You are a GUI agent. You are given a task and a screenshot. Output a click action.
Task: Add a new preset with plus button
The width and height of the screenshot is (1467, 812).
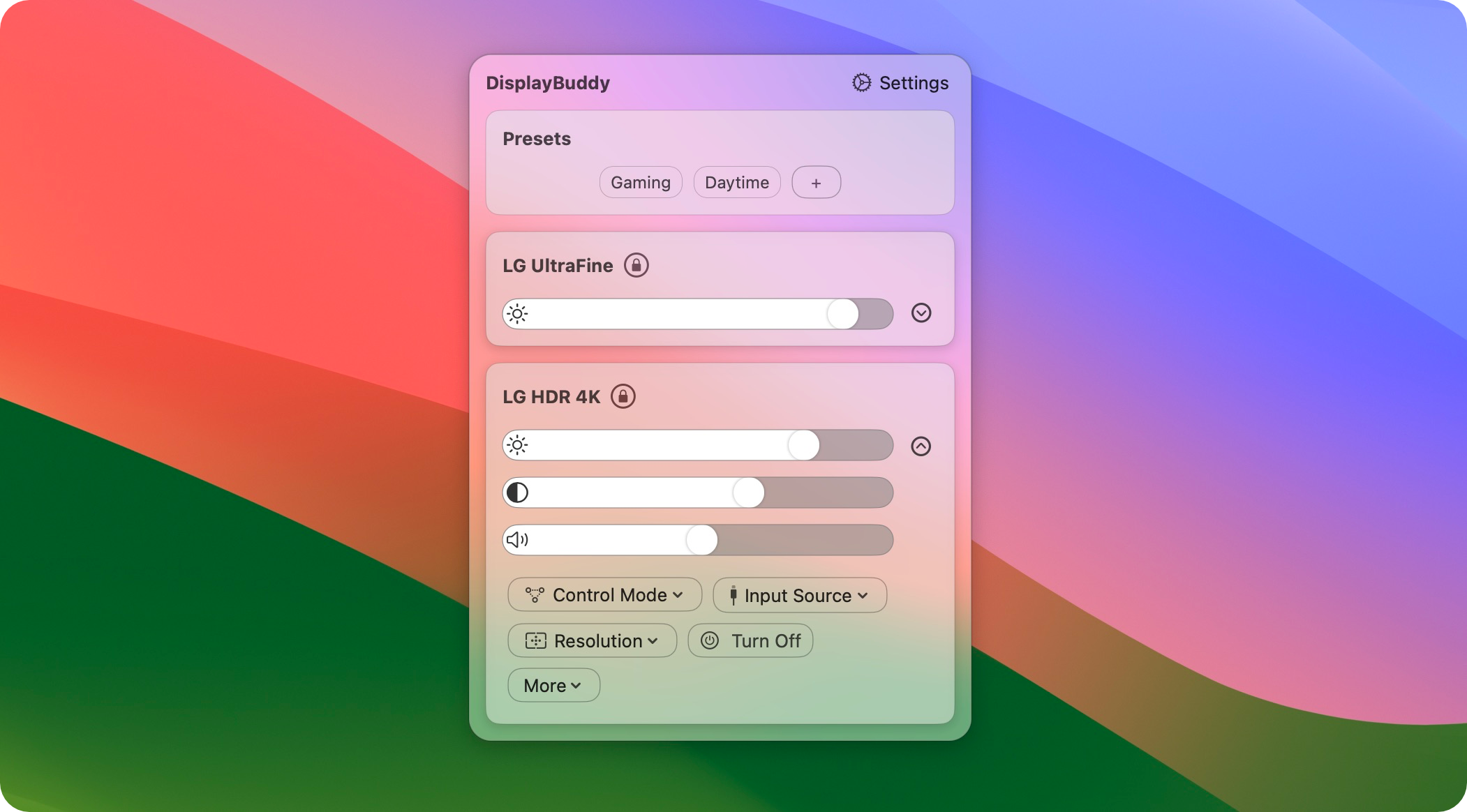tap(814, 182)
